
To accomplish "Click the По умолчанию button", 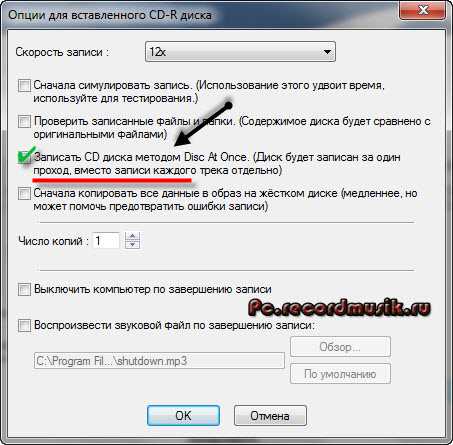I will (340, 374).
